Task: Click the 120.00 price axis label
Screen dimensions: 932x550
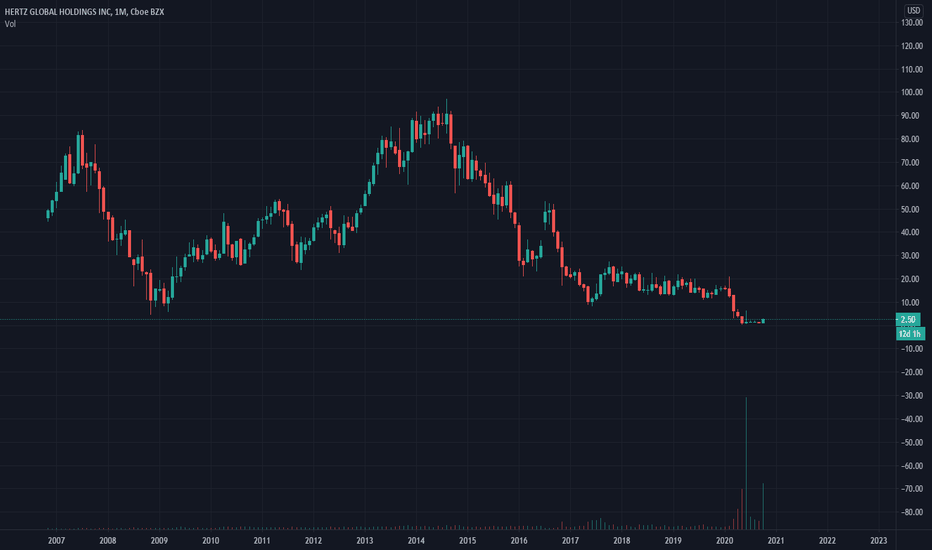Action: [x=912, y=46]
